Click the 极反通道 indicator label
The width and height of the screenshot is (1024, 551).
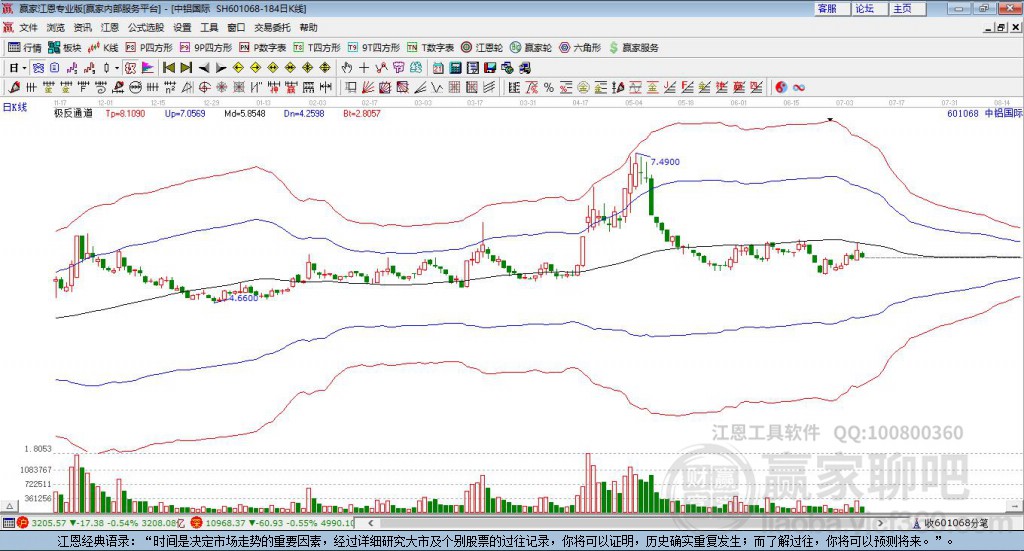73,113
